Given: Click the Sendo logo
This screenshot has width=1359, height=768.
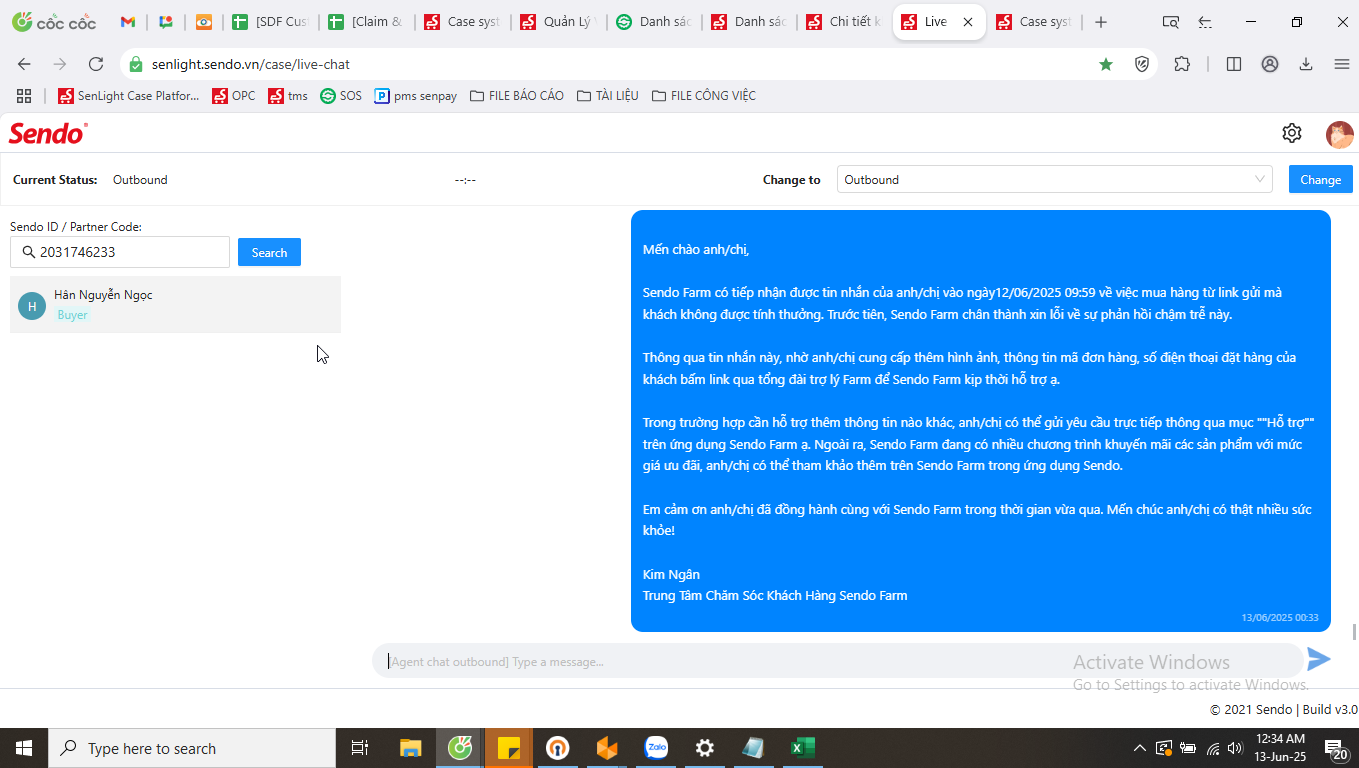Looking at the screenshot, I should click(x=48, y=133).
